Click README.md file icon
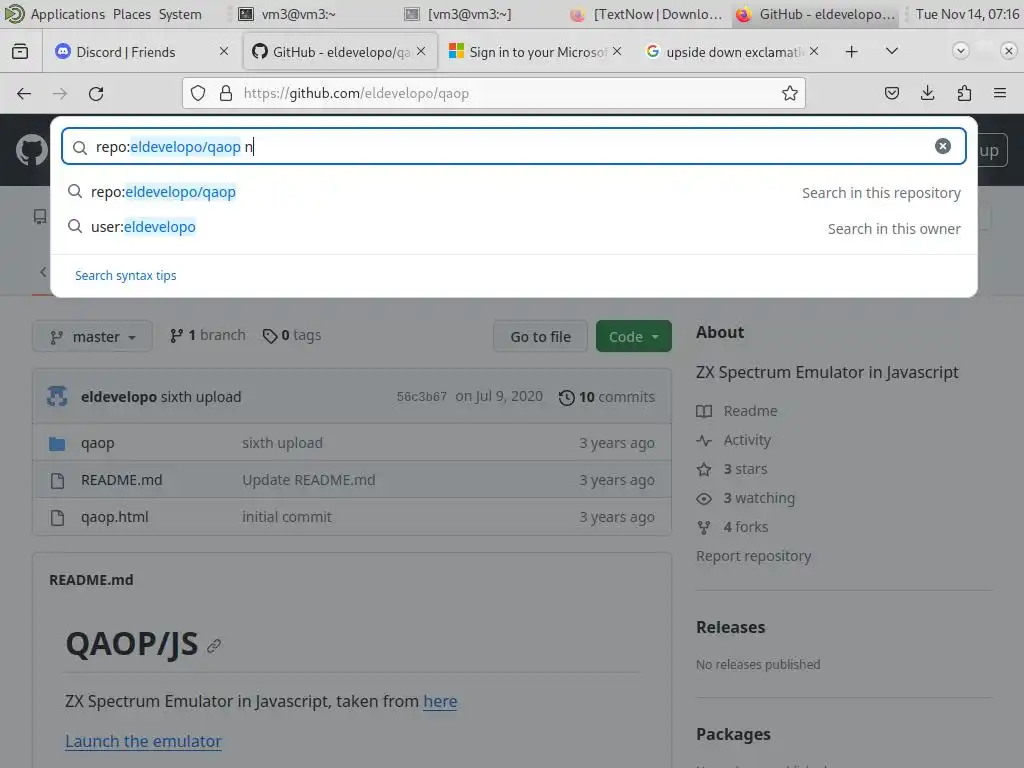Image resolution: width=1024 pixels, height=768 pixels. [57, 481]
